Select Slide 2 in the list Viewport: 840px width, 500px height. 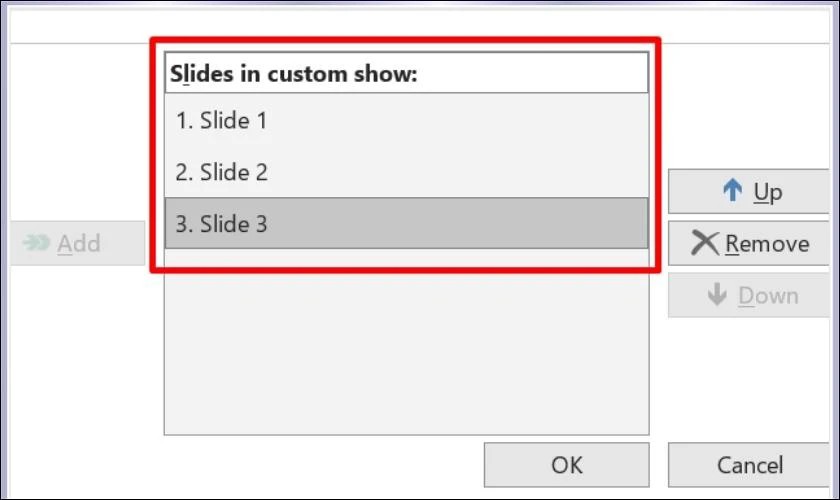pyautogui.click(x=406, y=171)
